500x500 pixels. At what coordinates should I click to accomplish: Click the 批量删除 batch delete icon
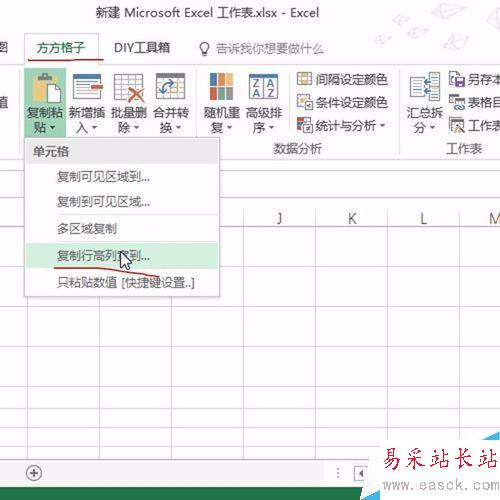tap(129, 88)
